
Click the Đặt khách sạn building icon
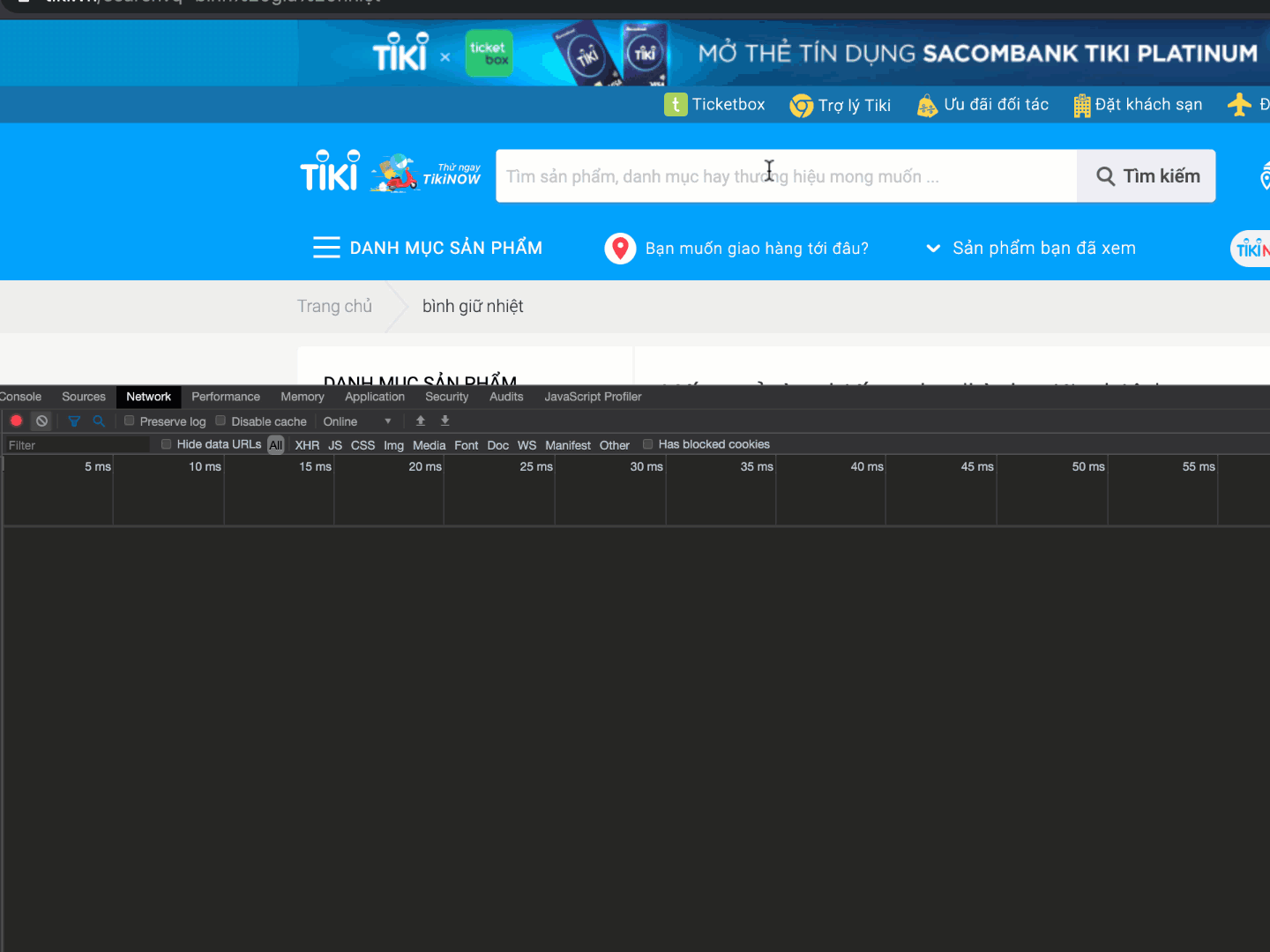click(x=1082, y=106)
